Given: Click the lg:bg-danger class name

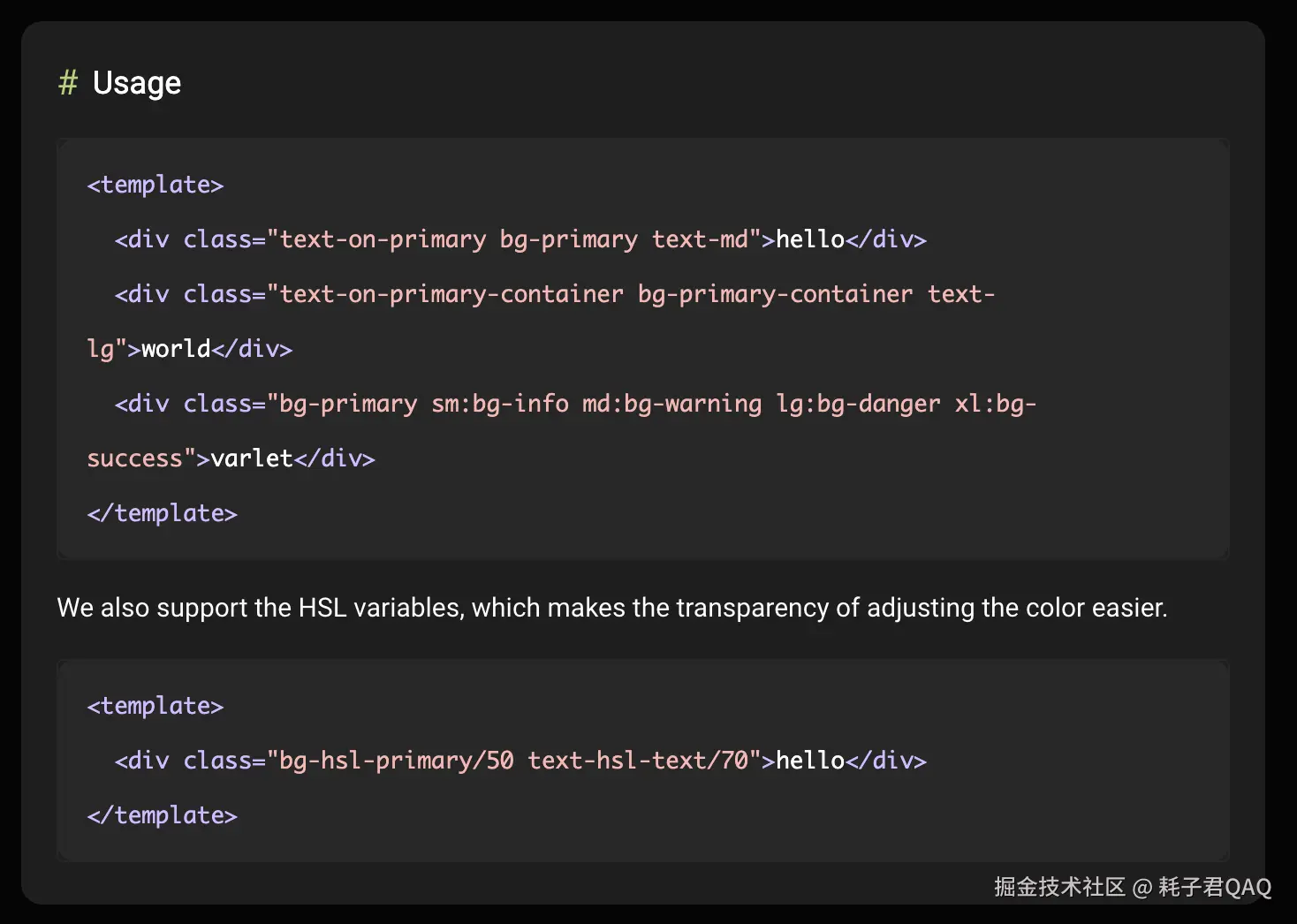Looking at the screenshot, I should pyautogui.click(x=858, y=404).
